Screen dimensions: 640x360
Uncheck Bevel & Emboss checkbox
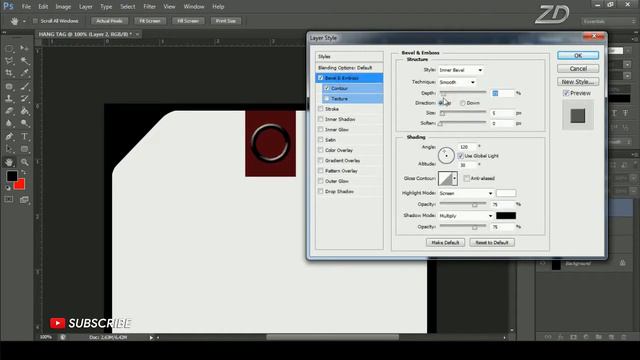pyautogui.click(x=320, y=78)
